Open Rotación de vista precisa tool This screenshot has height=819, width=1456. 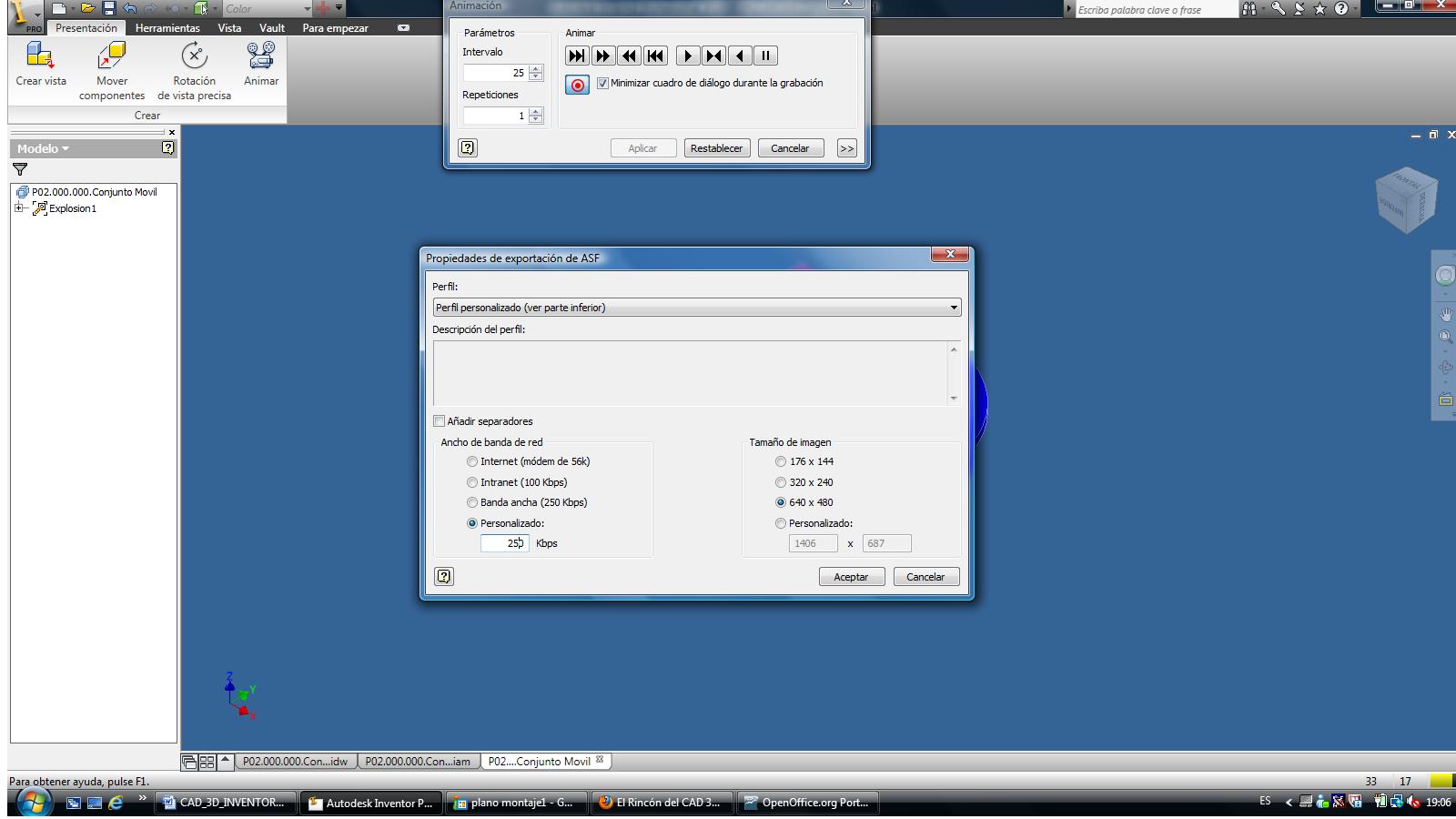[194, 58]
